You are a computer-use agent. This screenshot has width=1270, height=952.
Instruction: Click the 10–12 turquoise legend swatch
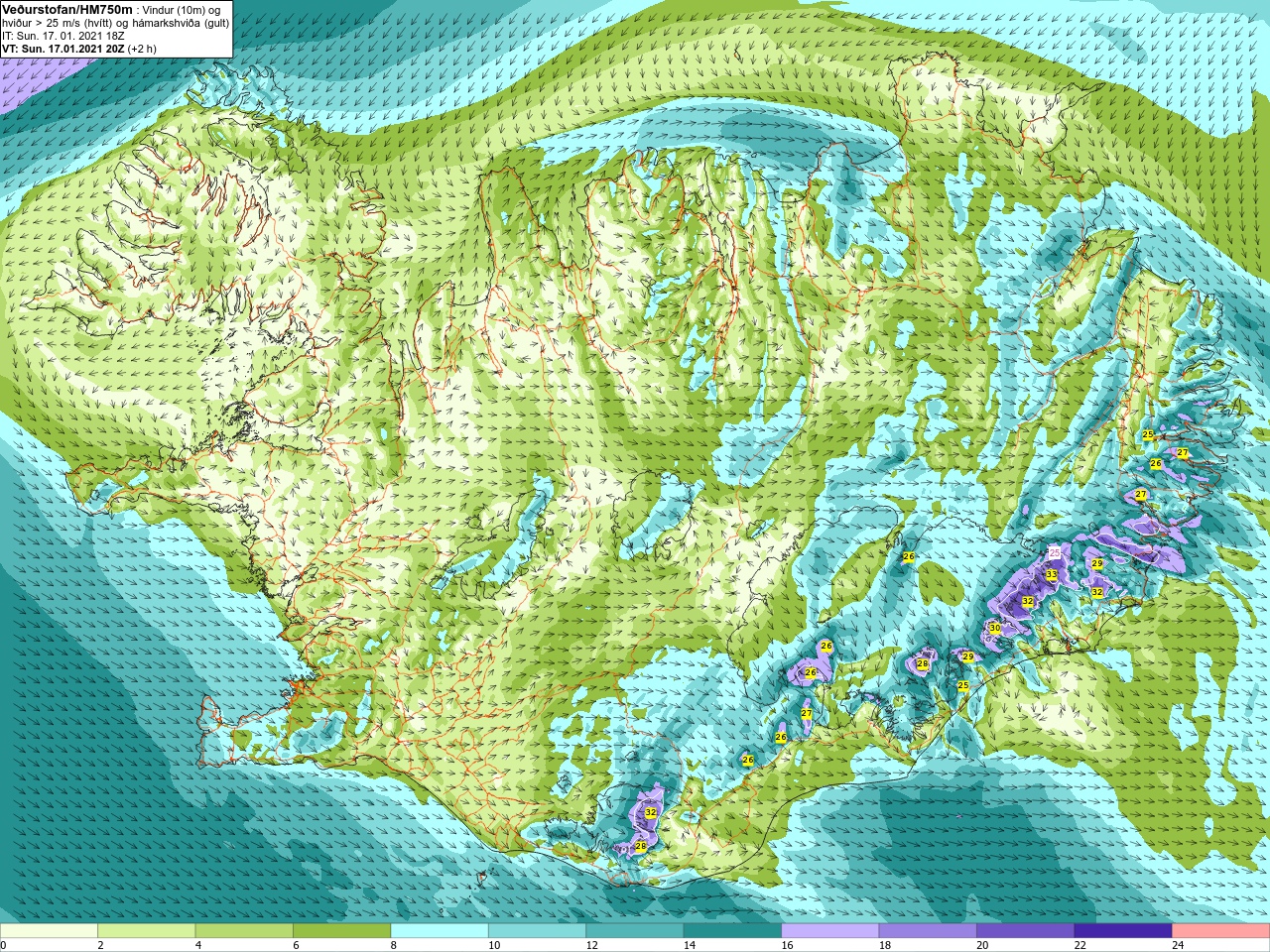click(537, 931)
